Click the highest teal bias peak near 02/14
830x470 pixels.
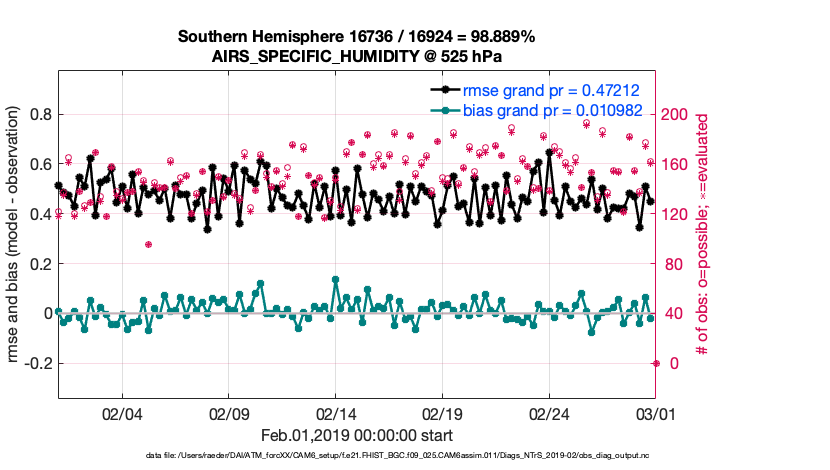(334, 280)
